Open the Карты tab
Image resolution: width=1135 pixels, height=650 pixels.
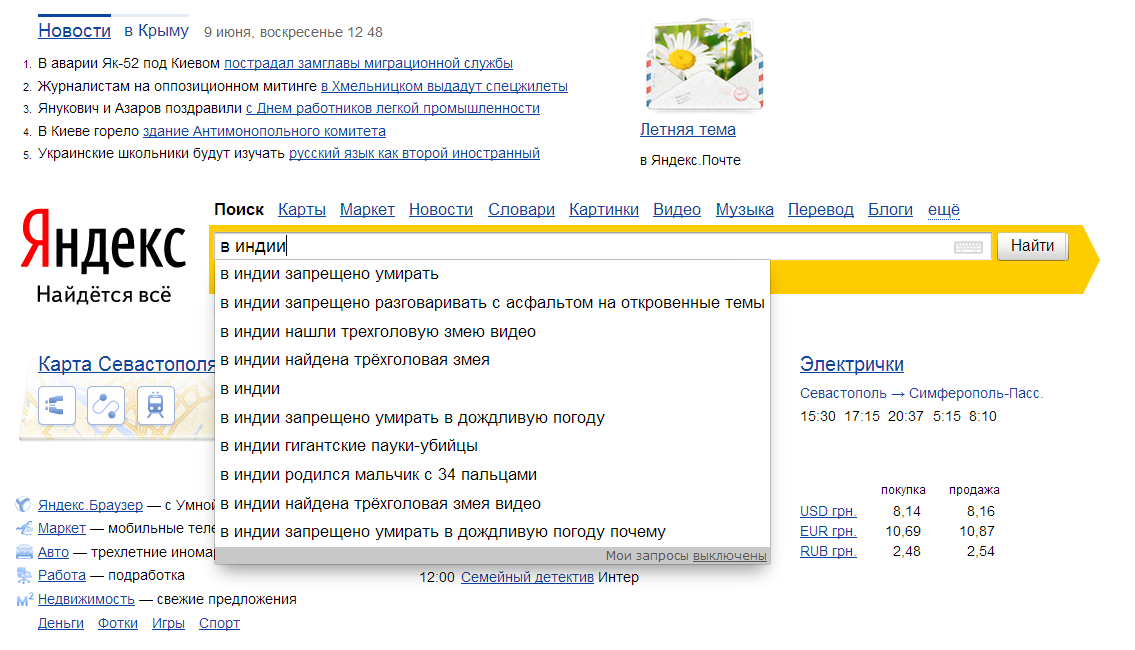302,210
